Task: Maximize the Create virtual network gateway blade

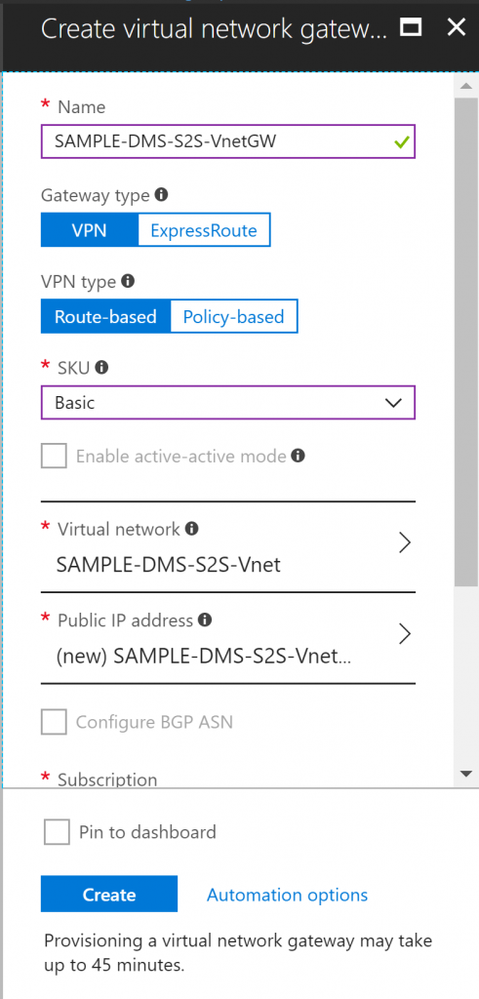Action: click(x=410, y=27)
